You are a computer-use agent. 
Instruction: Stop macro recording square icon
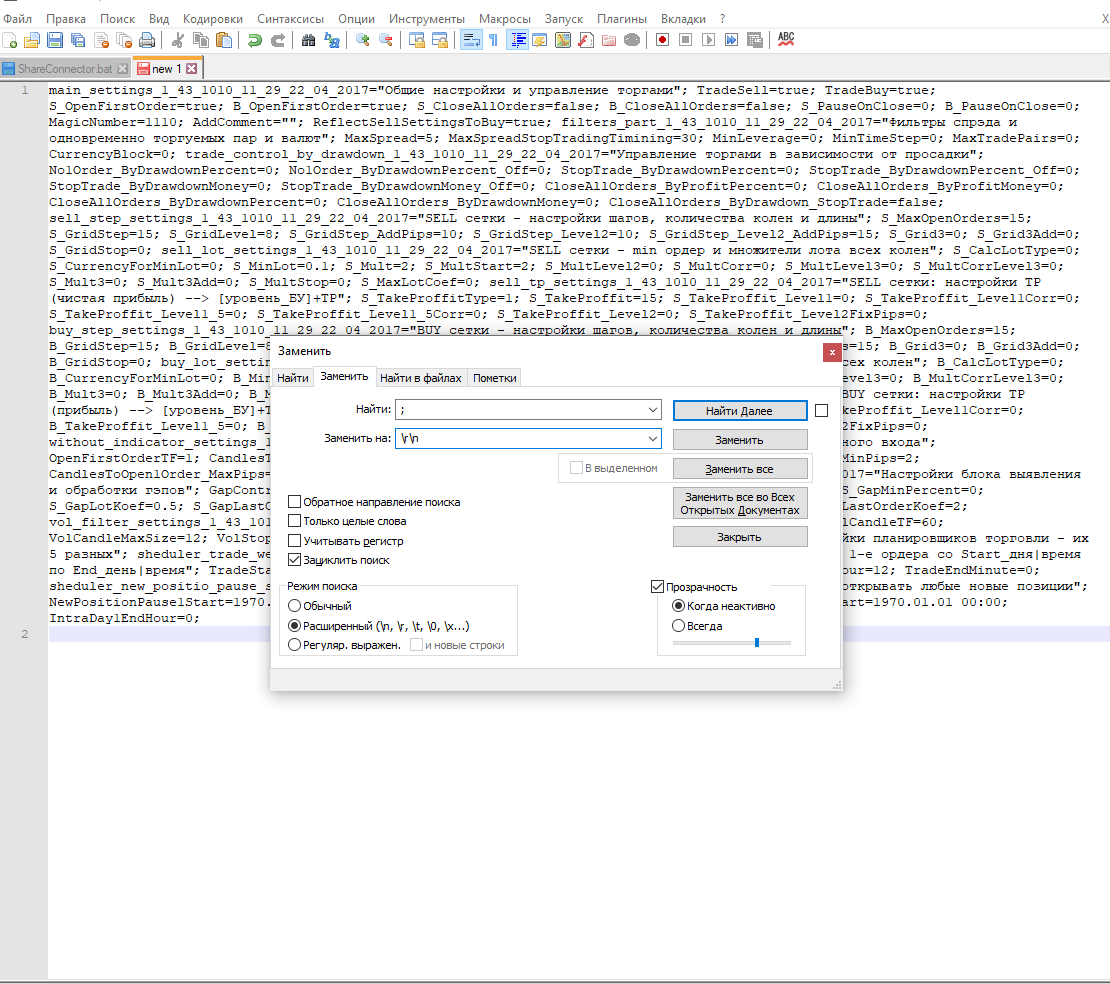[x=685, y=40]
